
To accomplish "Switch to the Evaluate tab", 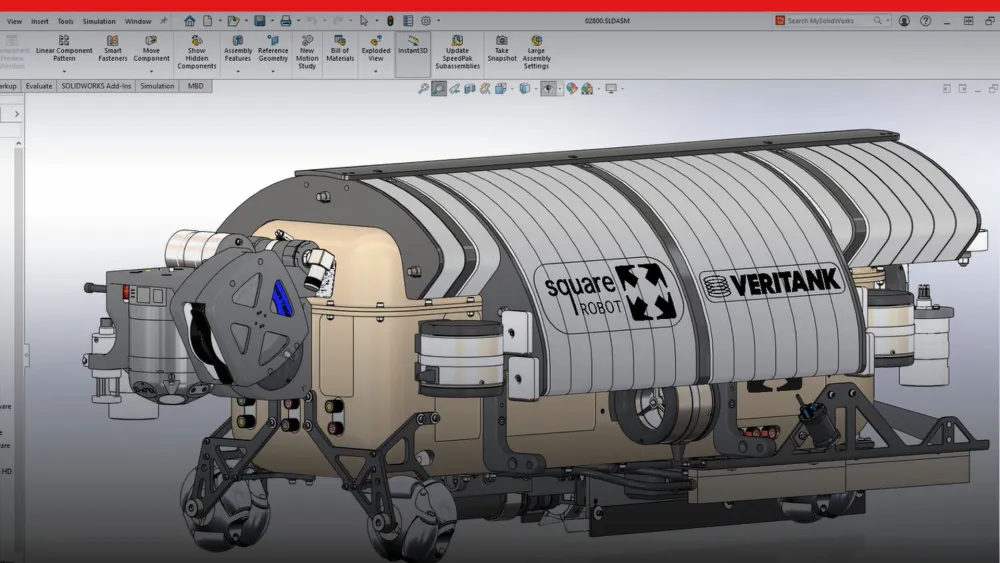I will coord(39,86).
